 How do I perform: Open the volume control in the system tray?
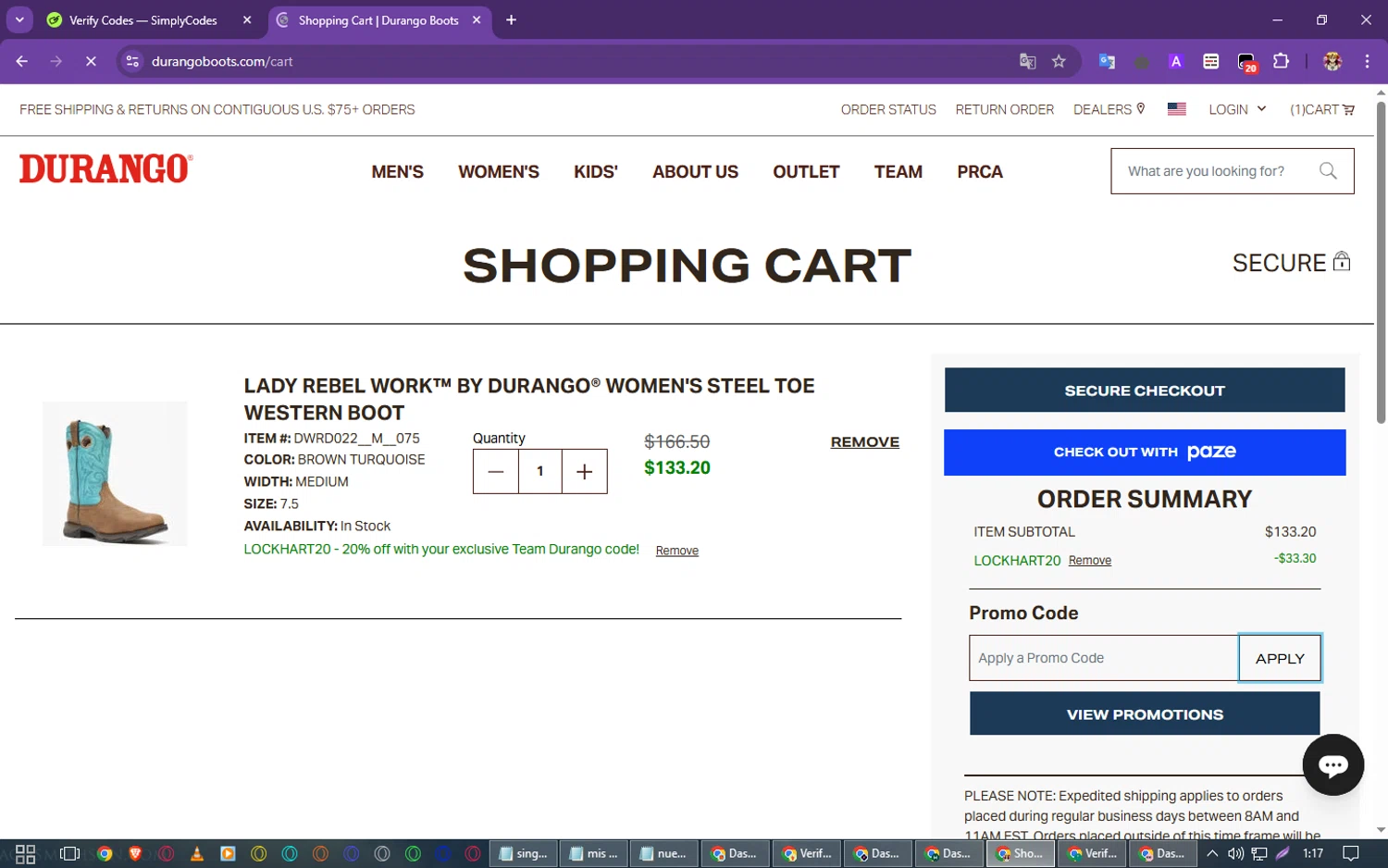1235,853
